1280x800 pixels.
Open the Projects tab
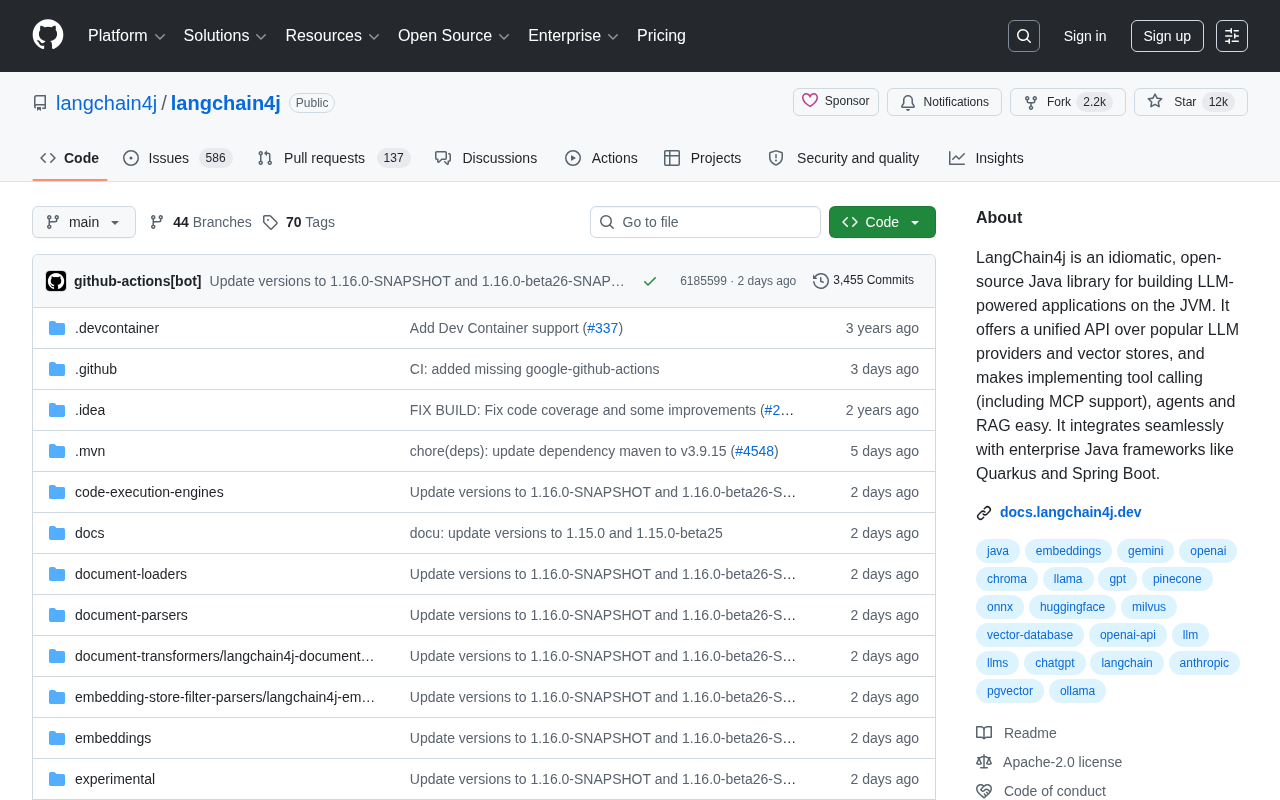coord(703,158)
